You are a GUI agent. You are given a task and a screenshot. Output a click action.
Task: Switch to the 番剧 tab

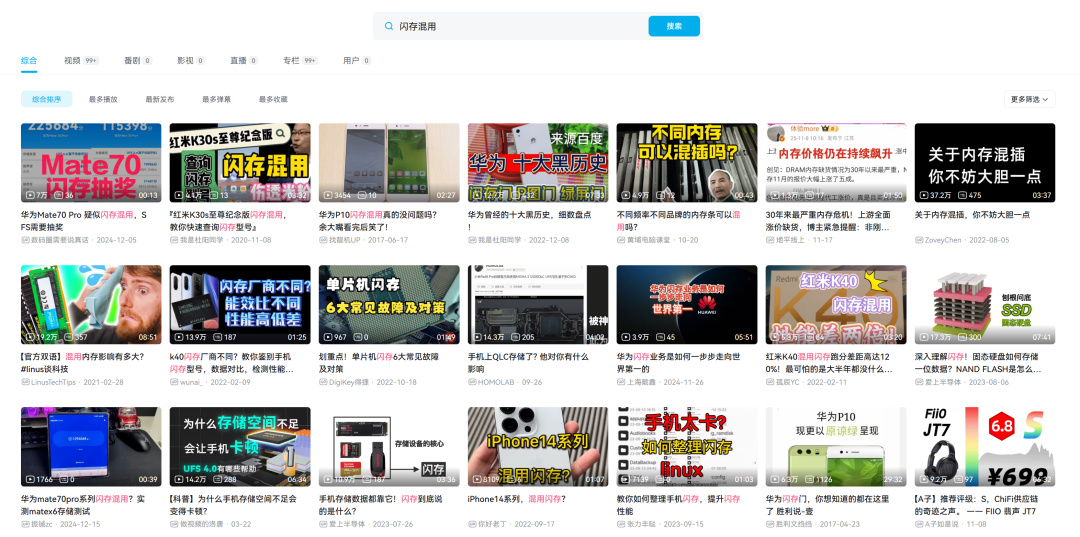pos(138,61)
